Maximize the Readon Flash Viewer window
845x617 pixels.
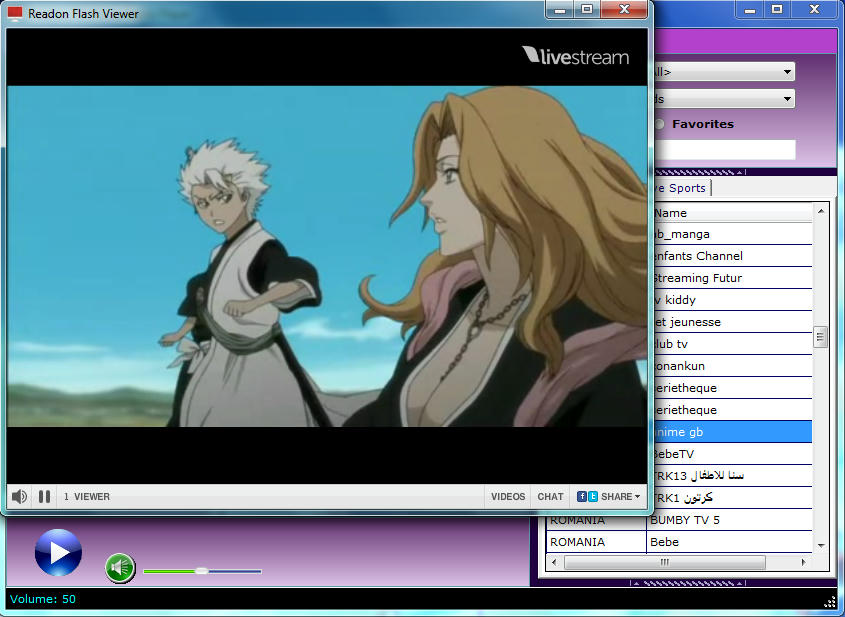[x=587, y=9]
